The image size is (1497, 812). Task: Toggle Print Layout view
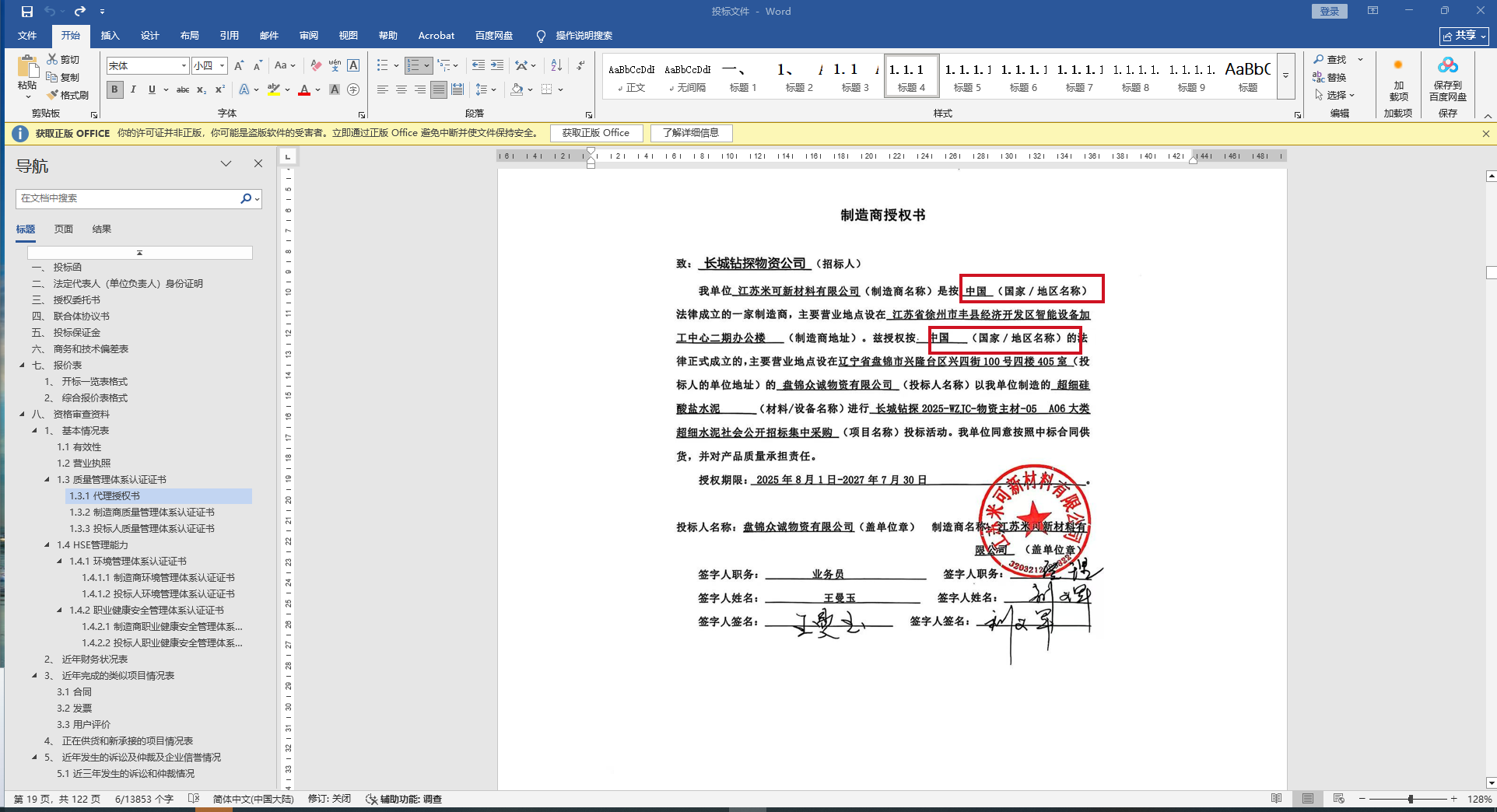pos(1308,799)
